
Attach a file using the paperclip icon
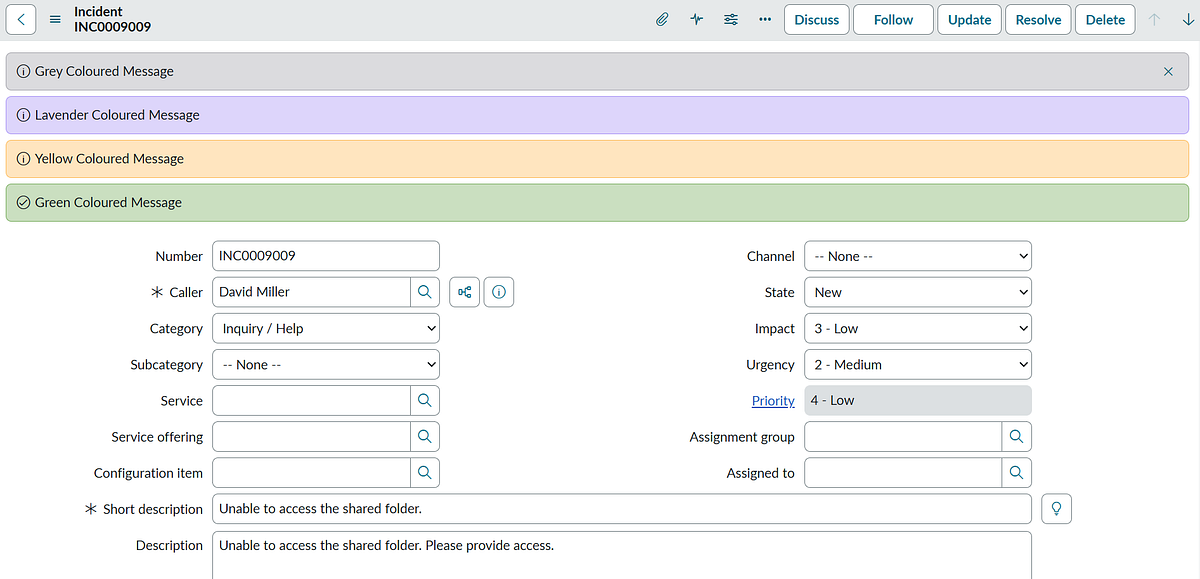(x=662, y=19)
